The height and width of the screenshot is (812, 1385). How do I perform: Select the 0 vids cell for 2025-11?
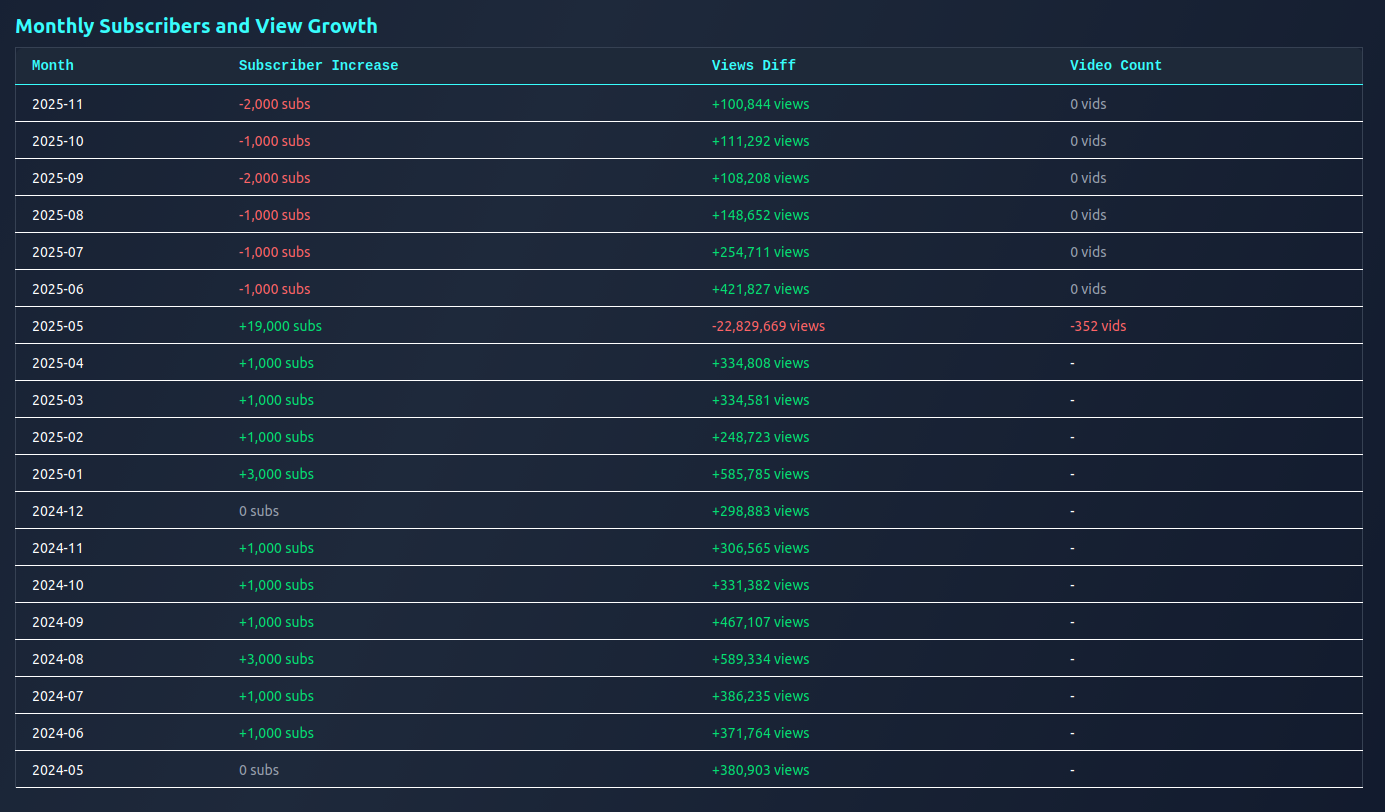(x=1088, y=104)
